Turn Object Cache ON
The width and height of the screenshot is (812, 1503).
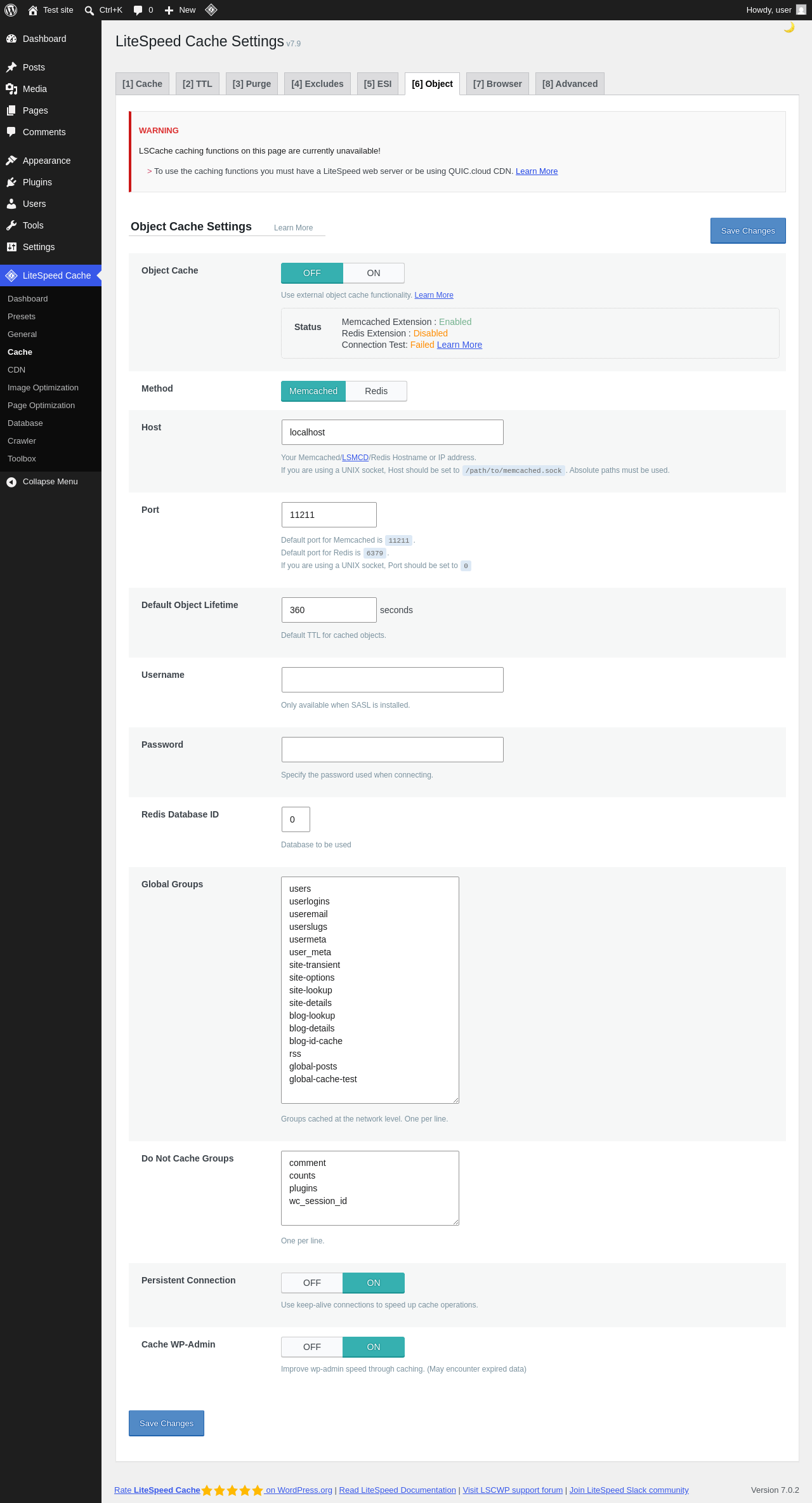click(374, 273)
